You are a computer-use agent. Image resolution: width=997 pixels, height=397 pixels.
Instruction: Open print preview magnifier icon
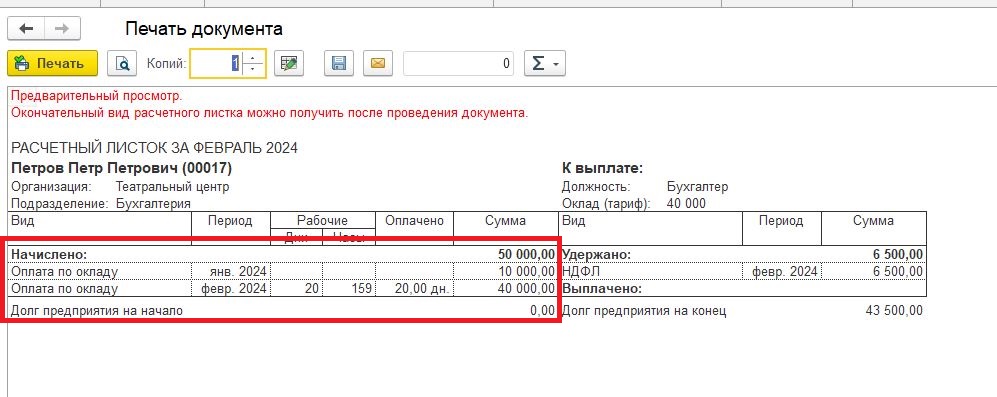(121, 64)
